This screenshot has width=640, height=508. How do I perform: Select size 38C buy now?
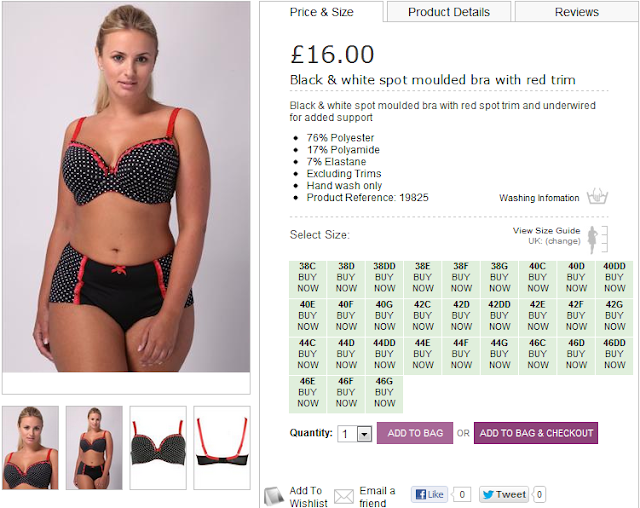pos(307,277)
